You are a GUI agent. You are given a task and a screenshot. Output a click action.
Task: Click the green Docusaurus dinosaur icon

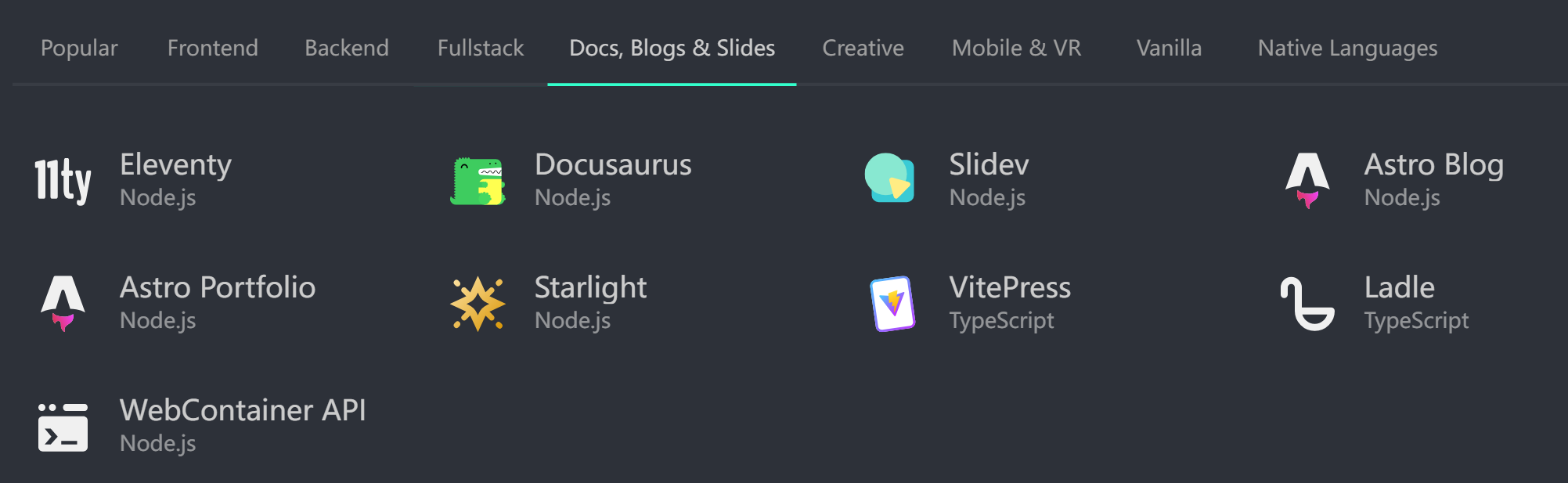coord(478,181)
